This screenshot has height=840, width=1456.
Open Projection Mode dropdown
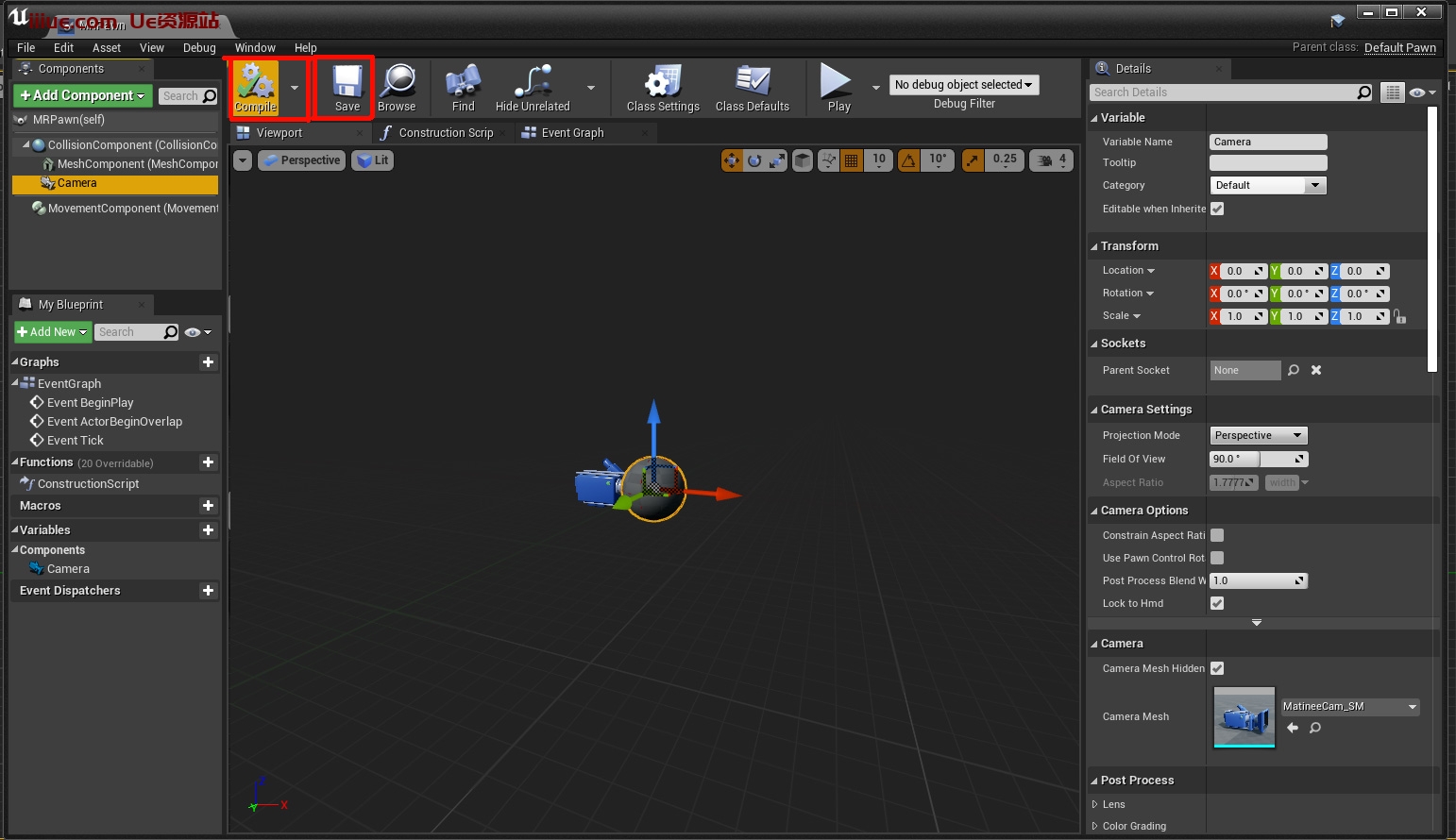pyautogui.click(x=1258, y=436)
